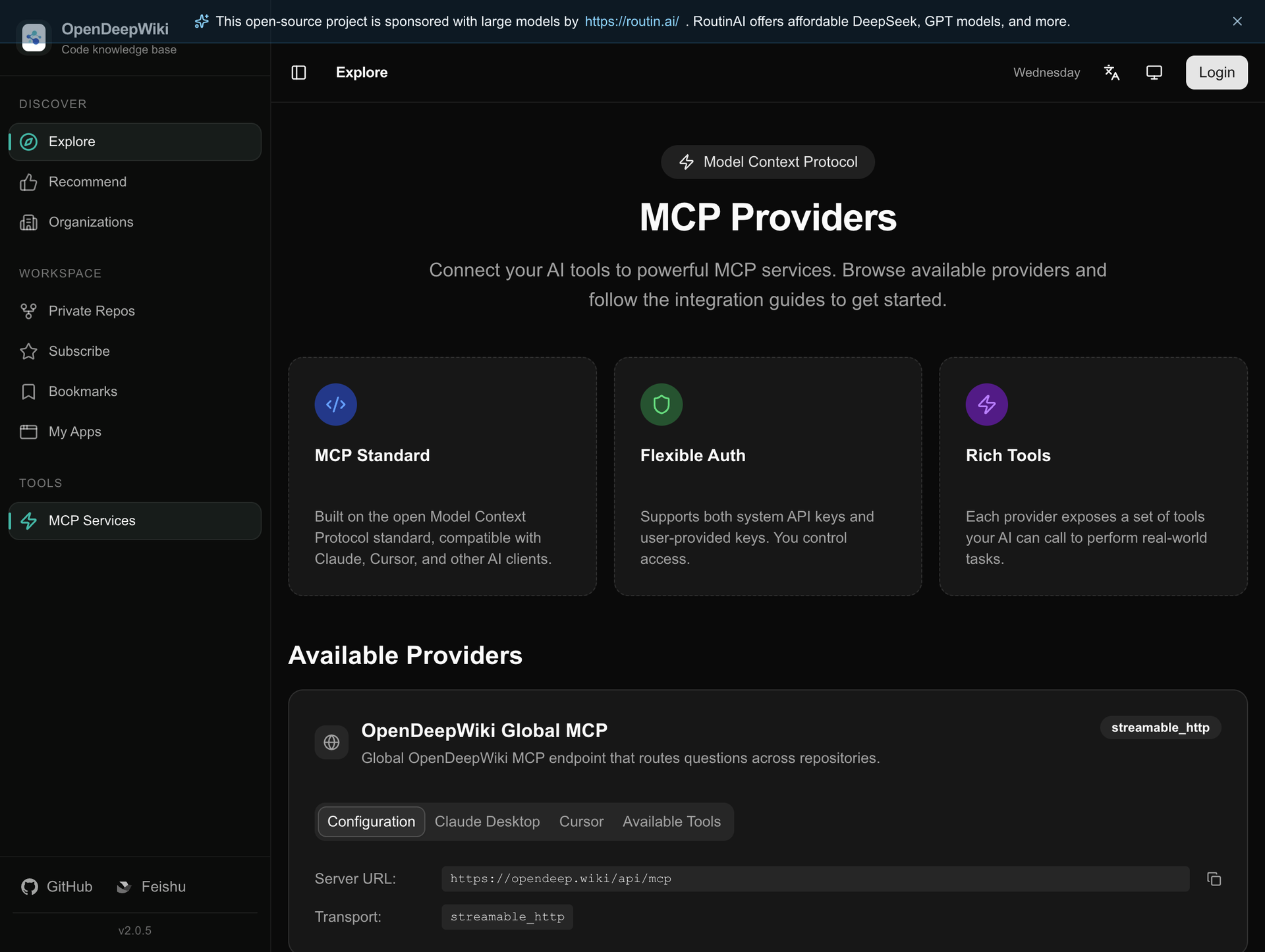This screenshot has width=1265, height=952.
Task: Click the Rich Tools card heading
Action: click(1008, 455)
